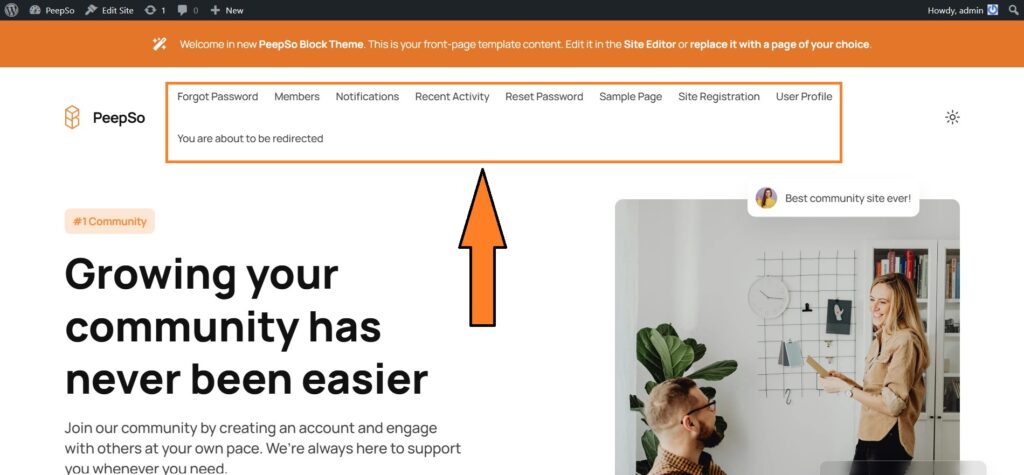
Task: Click the PeepSo site title
Action: pyautogui.click(x=119, y=118)
